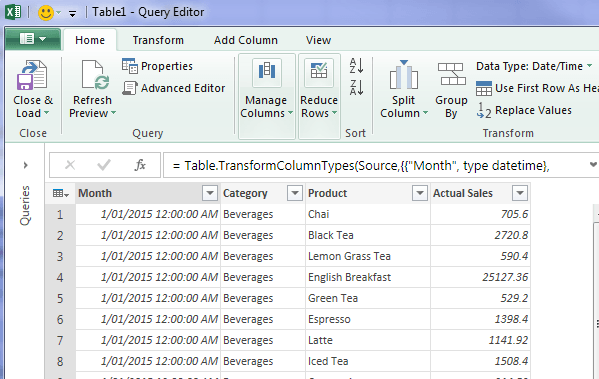The image size is (599, 379).
Task: Click the Chai product cell
Action: point(367,214)
